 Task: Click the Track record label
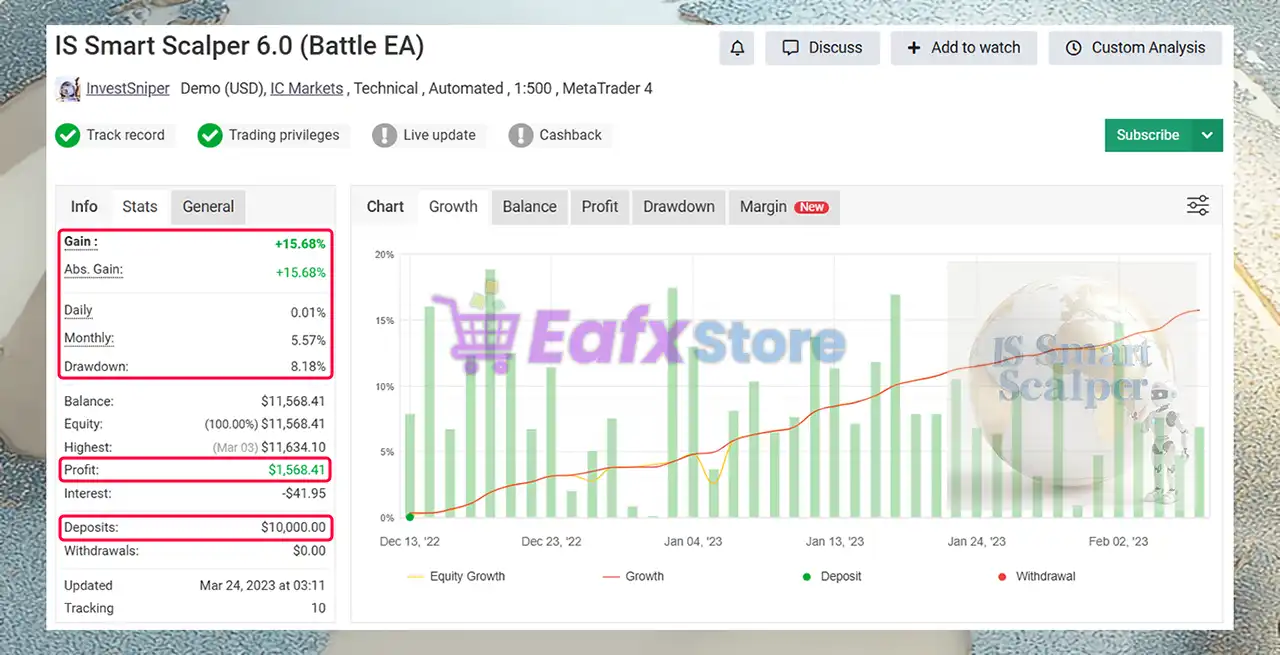125,135
